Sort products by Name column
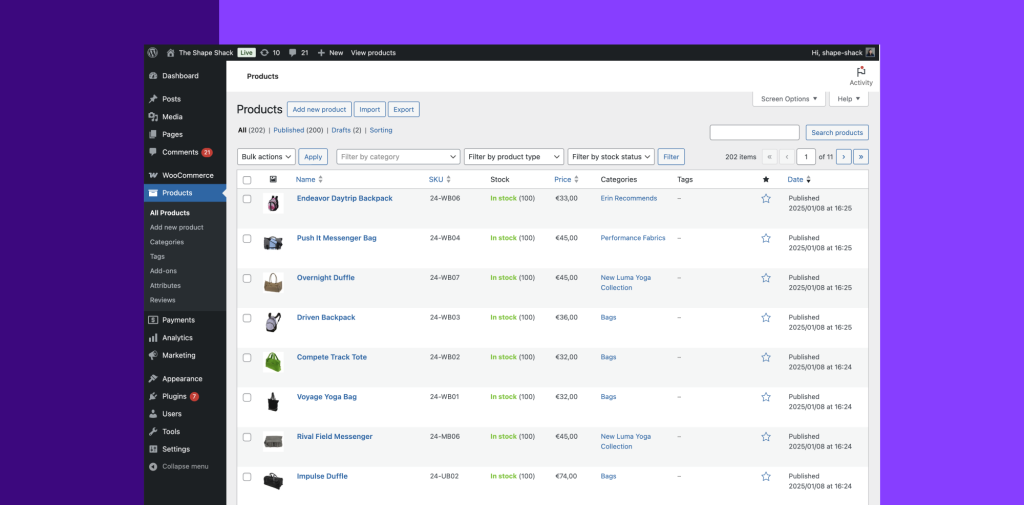1024x505 pixels. click(x=310, y=180)
